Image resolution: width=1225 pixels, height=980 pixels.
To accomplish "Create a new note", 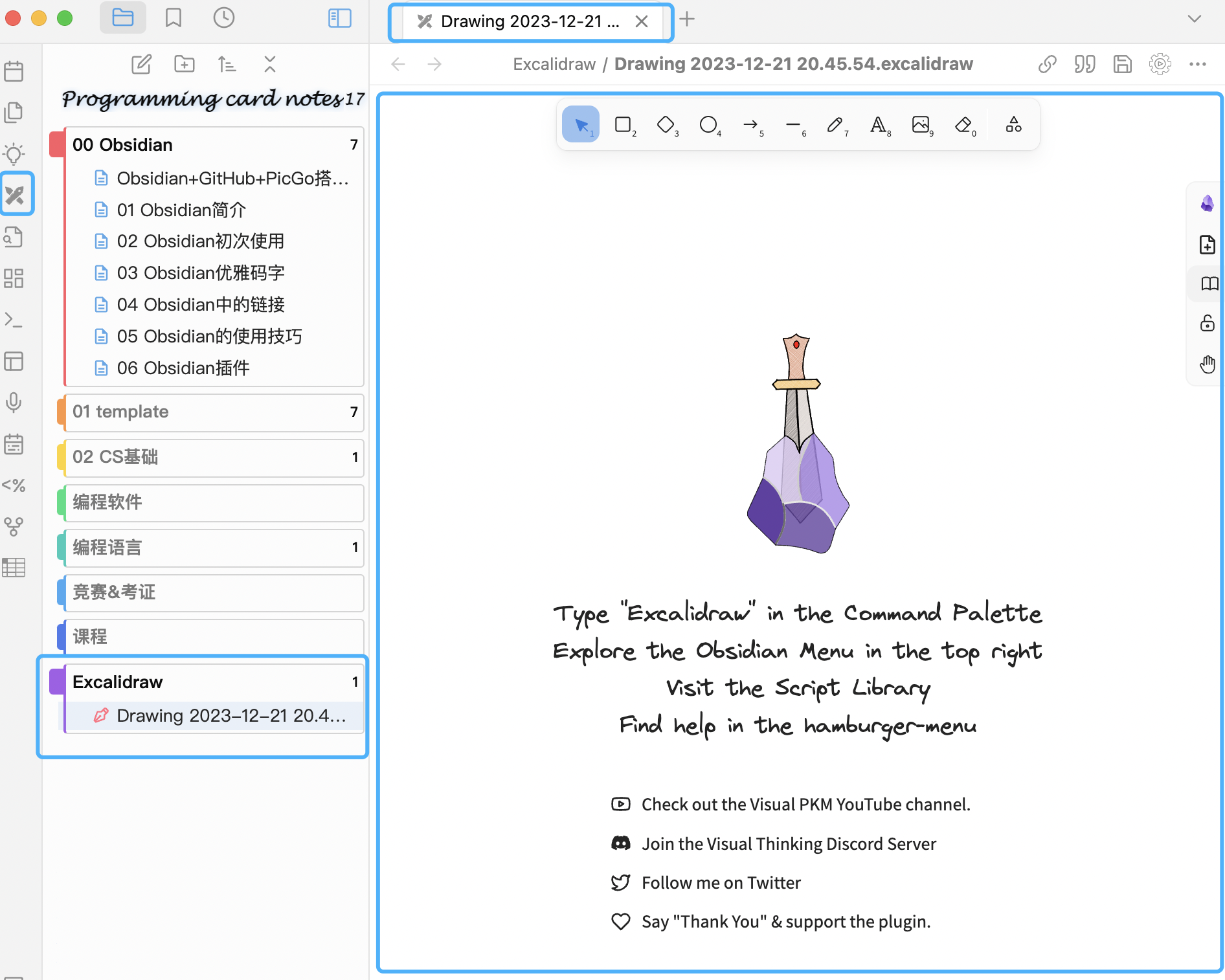I will pos(141,64).
